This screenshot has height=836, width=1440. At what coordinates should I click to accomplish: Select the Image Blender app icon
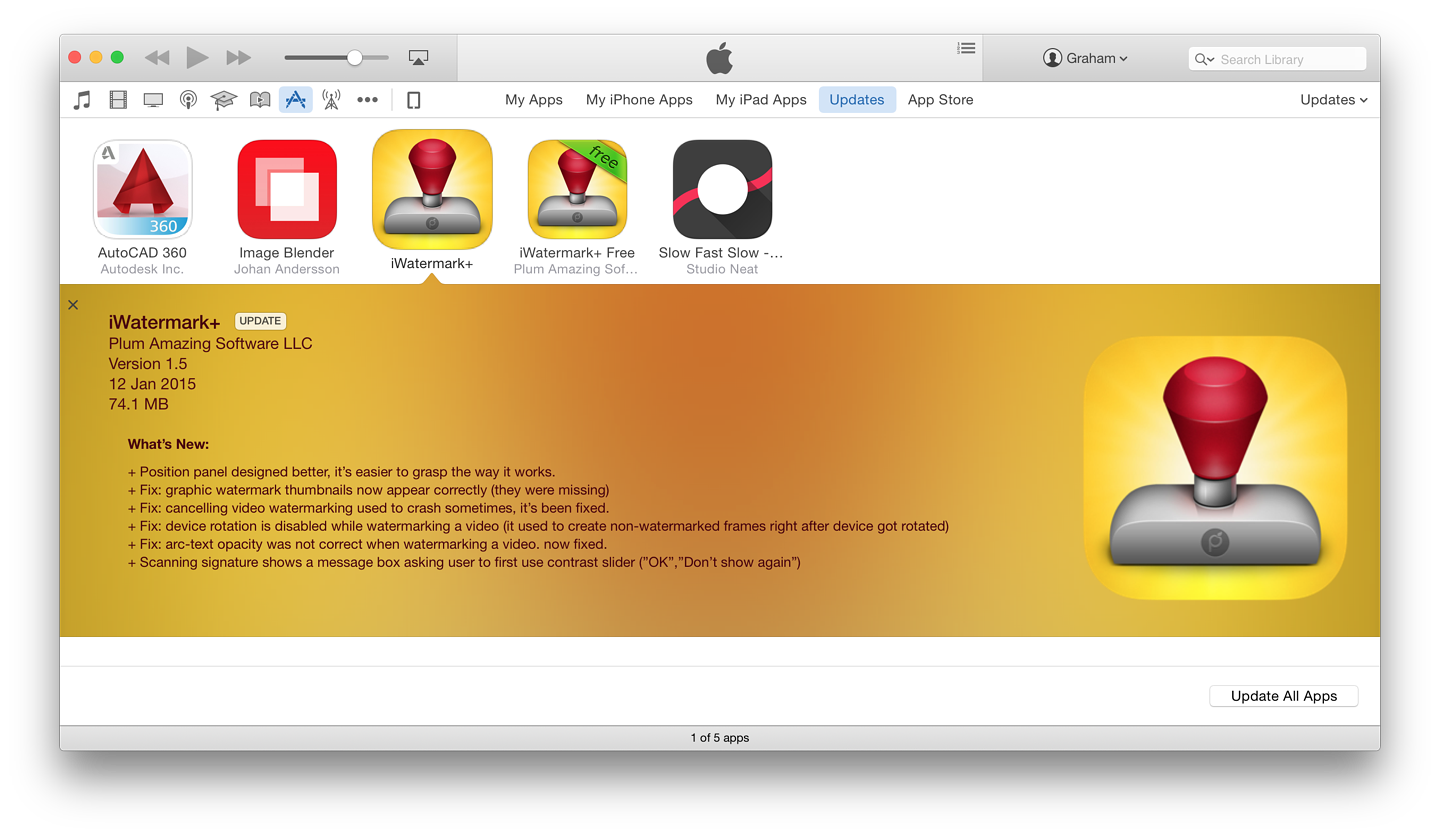click(287, 189)
